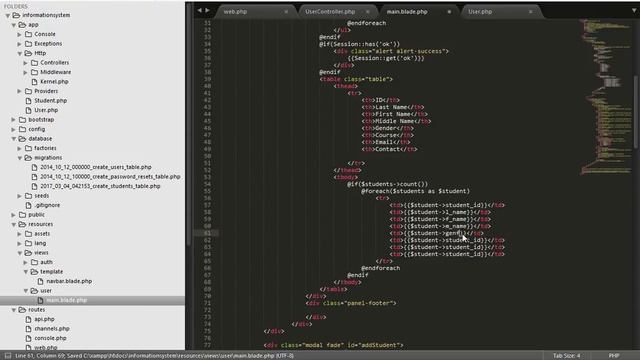640x360 pixels.
Task: Go to next tab arrow
Action: point(207,11)
